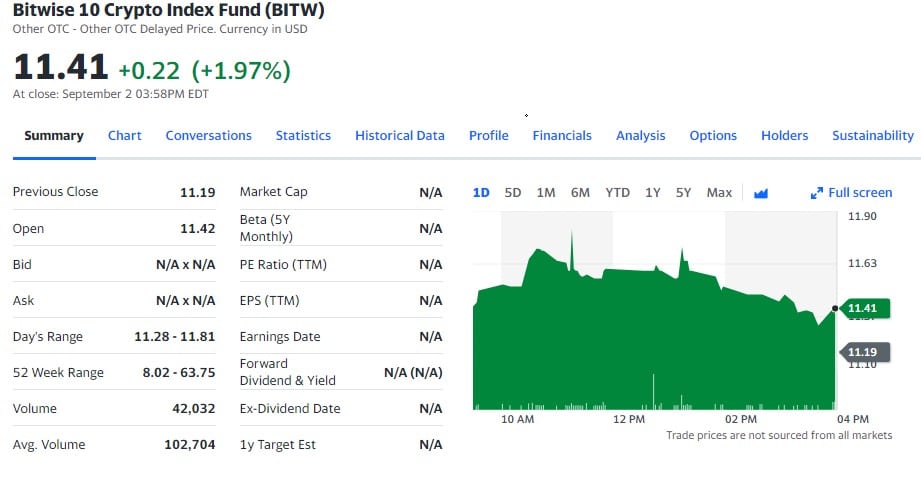The image size is (921, 478).
Task: Click the Day's Range value 11.28 - 11.81
Action: point(174,336)
